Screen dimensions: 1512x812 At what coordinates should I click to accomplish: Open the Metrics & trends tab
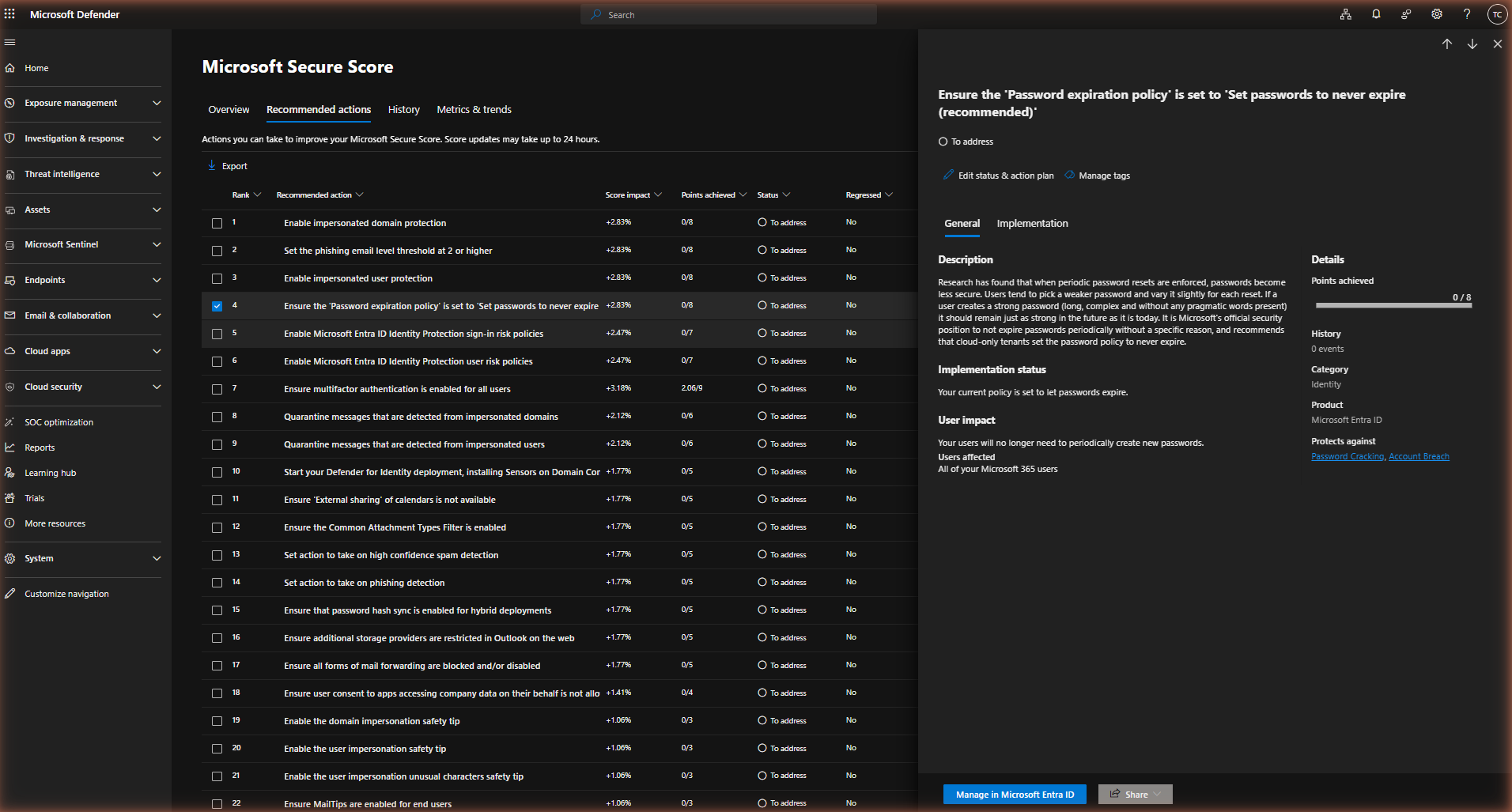tap(474, 110)
